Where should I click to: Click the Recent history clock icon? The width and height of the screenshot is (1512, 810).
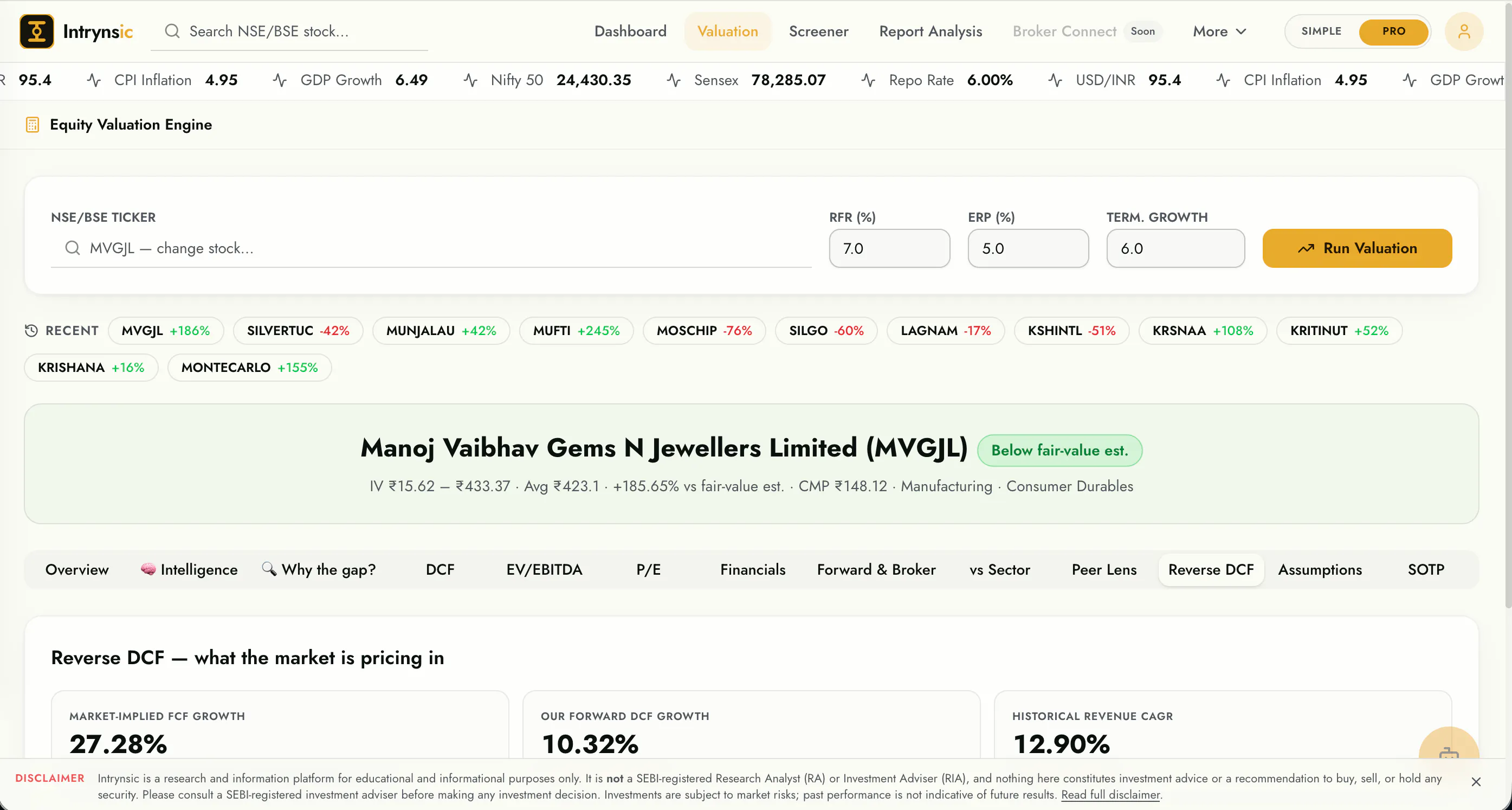point(31,331)
